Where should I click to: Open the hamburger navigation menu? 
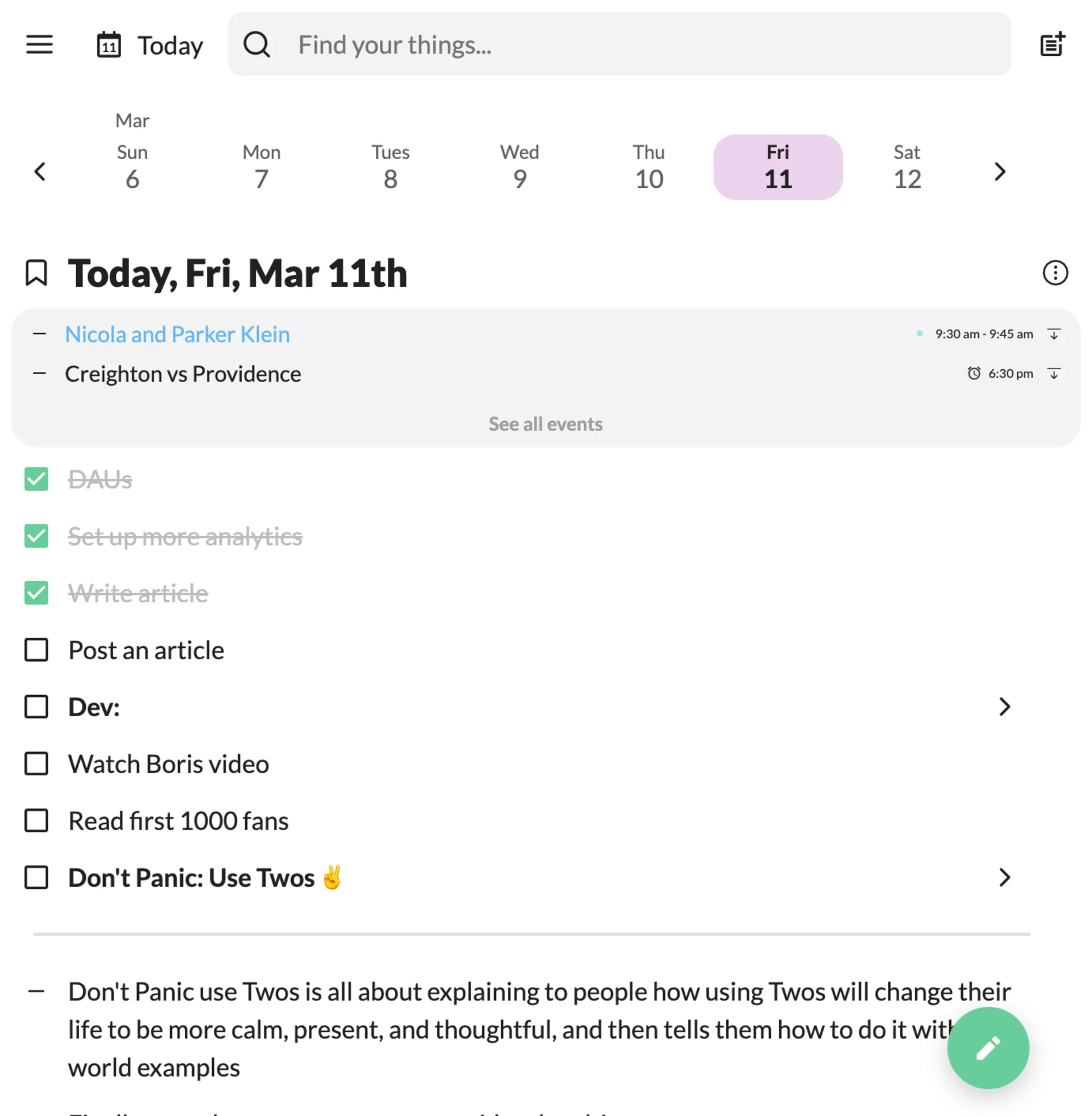point(39,45)
